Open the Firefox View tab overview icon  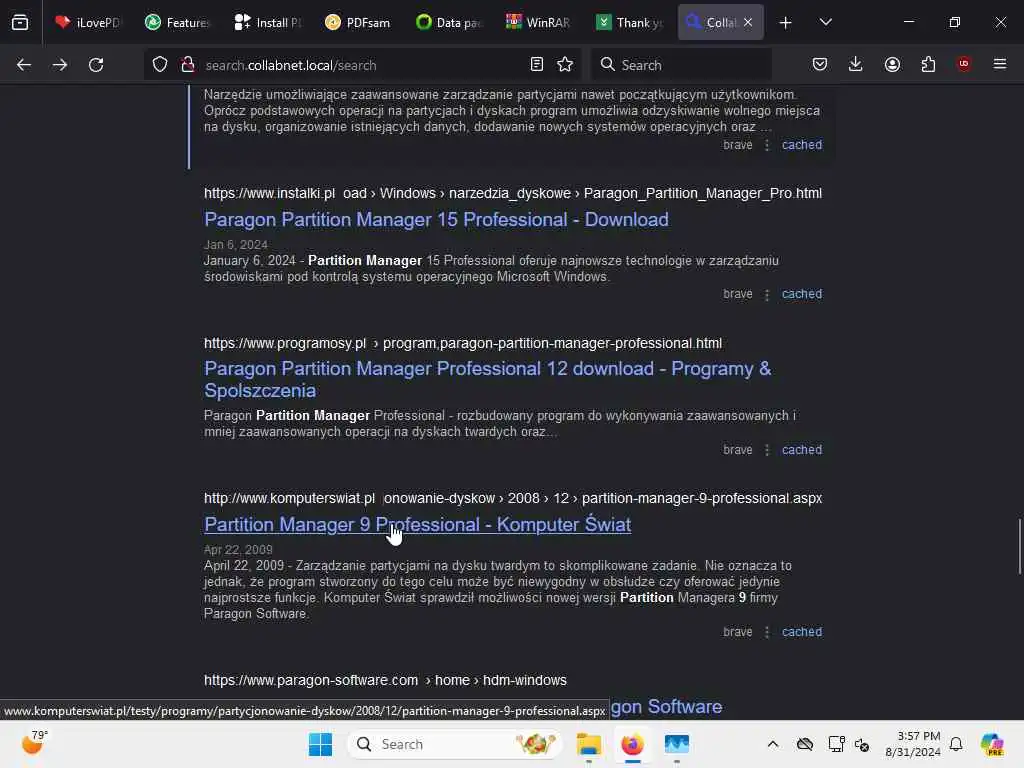(x=20, y=22)
